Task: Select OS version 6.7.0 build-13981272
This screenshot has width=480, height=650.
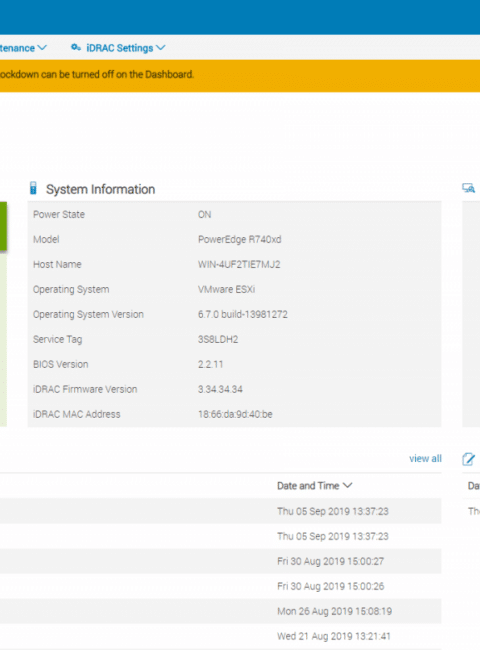Action: [x=242, y=314]
